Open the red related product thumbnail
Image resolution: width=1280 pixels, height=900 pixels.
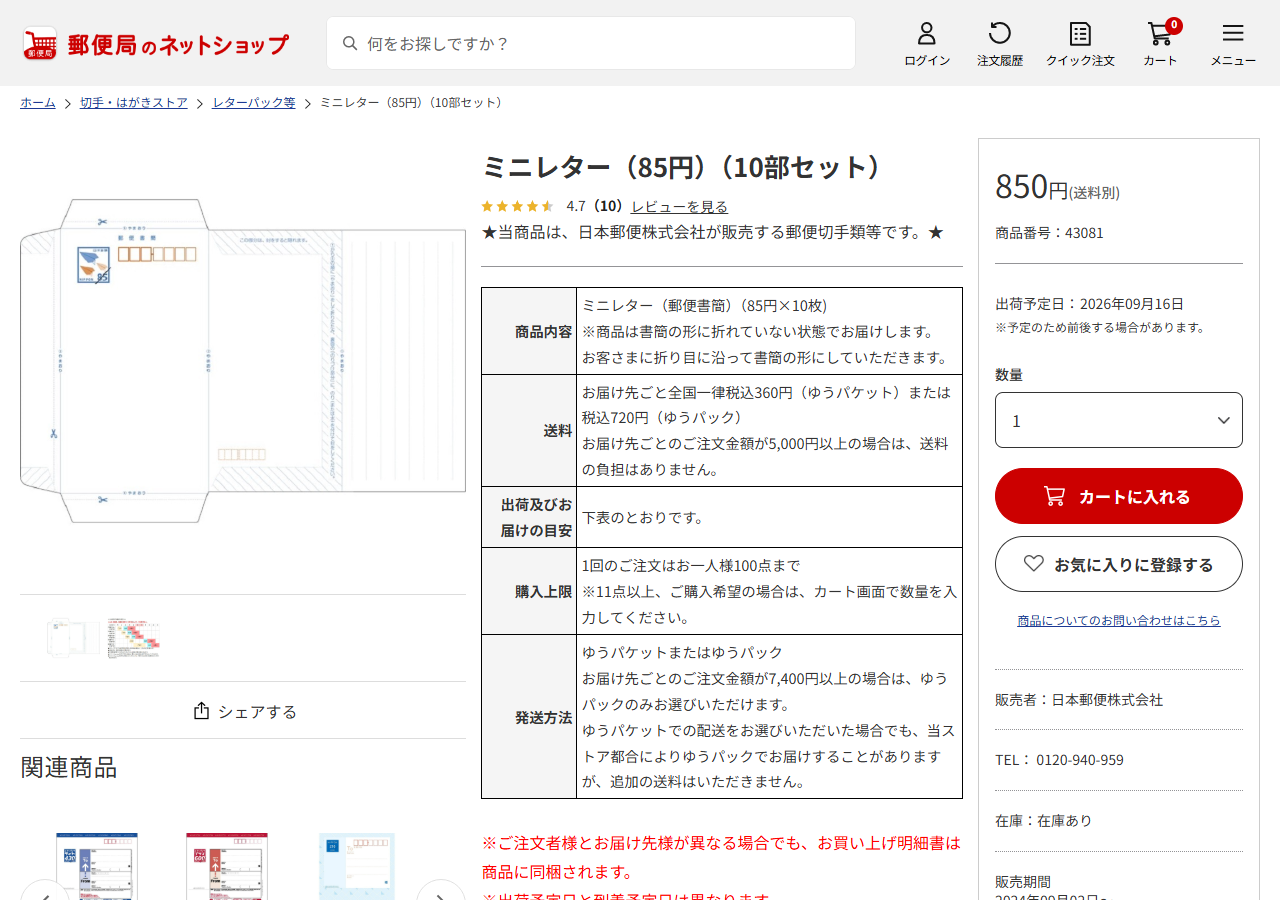tap(227, 866)
